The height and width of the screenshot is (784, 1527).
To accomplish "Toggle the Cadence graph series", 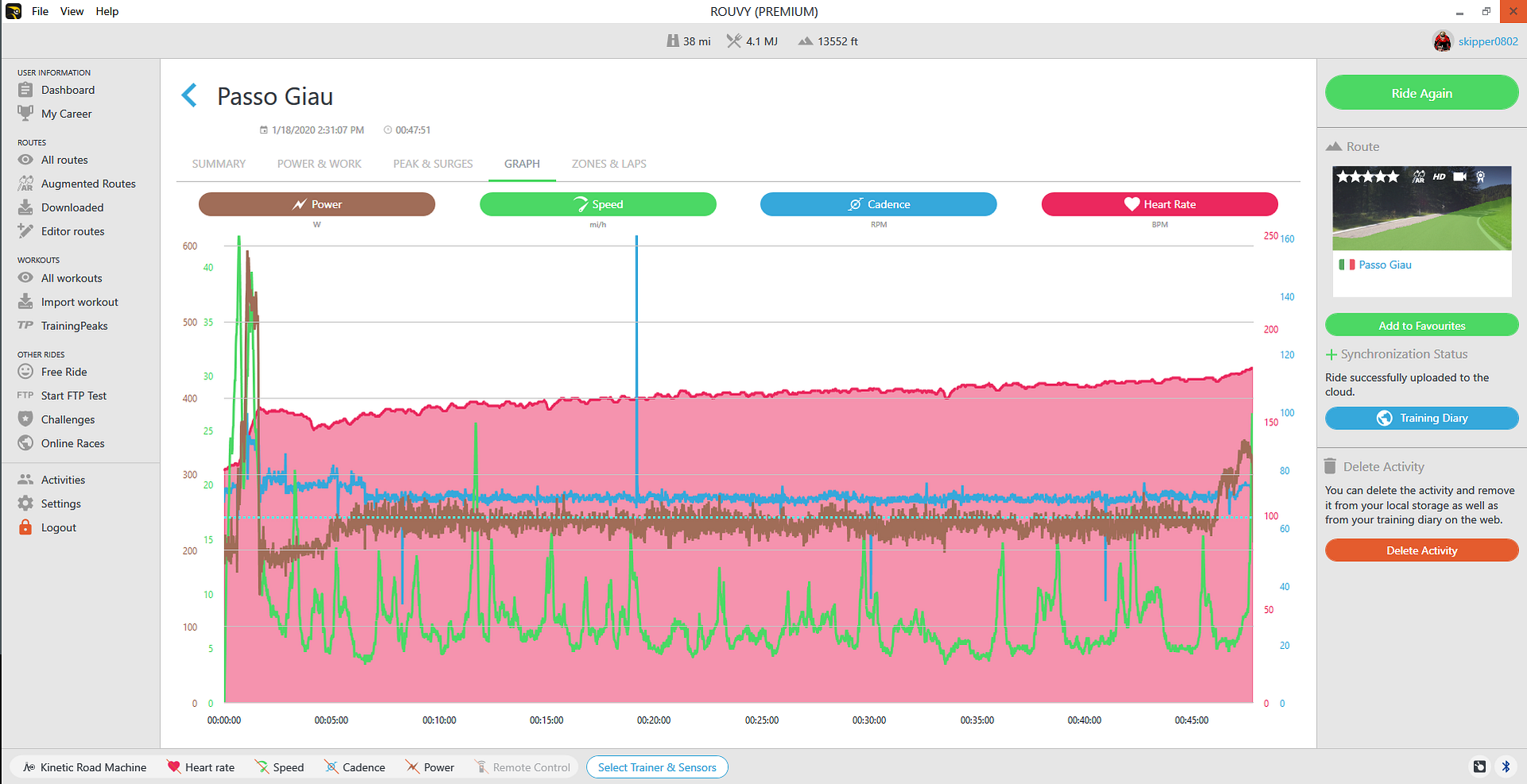I will click(879, 204).
